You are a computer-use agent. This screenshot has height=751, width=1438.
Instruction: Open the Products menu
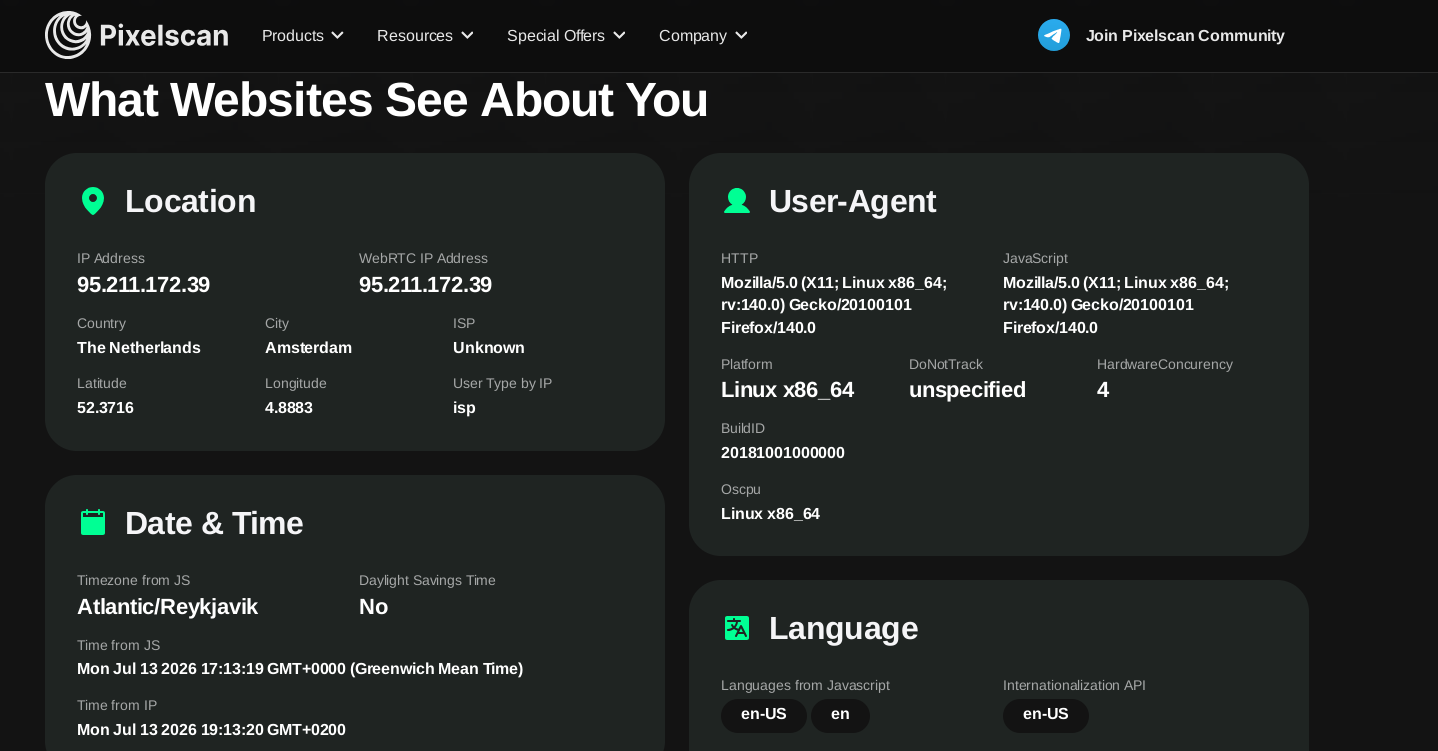tap(303, 36)
